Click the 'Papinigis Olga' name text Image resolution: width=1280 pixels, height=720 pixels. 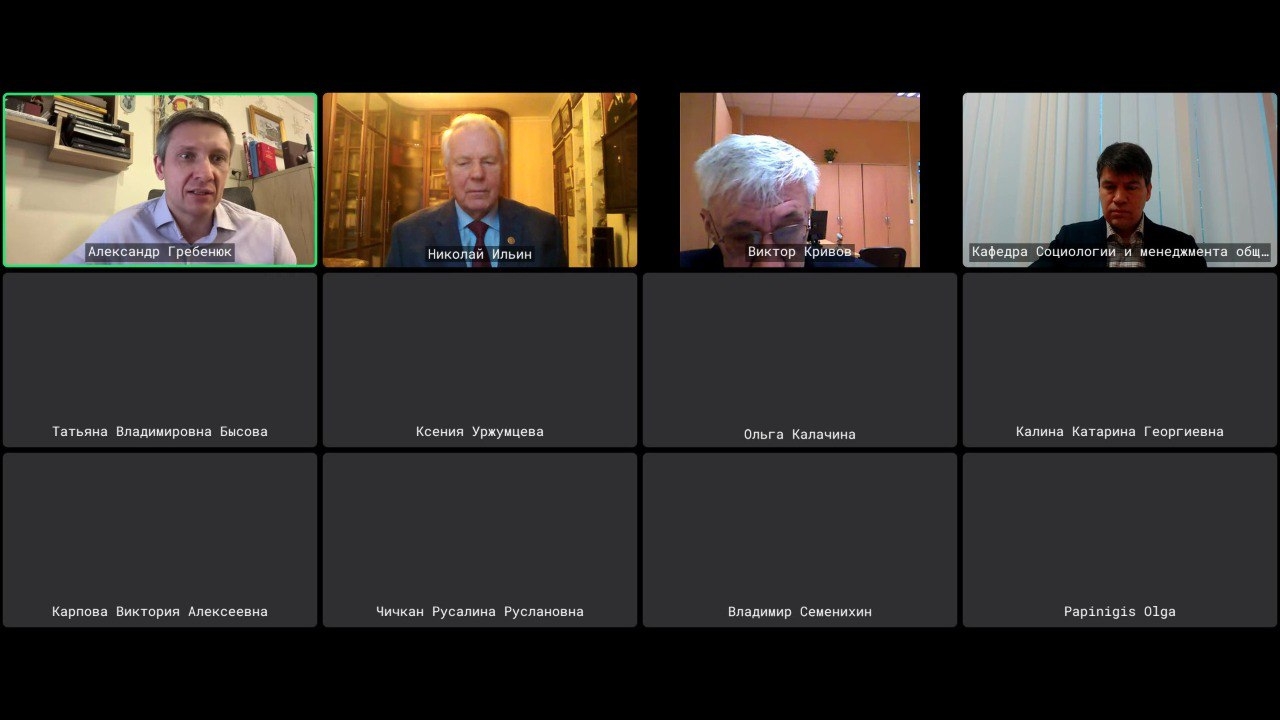point(1120,612)
